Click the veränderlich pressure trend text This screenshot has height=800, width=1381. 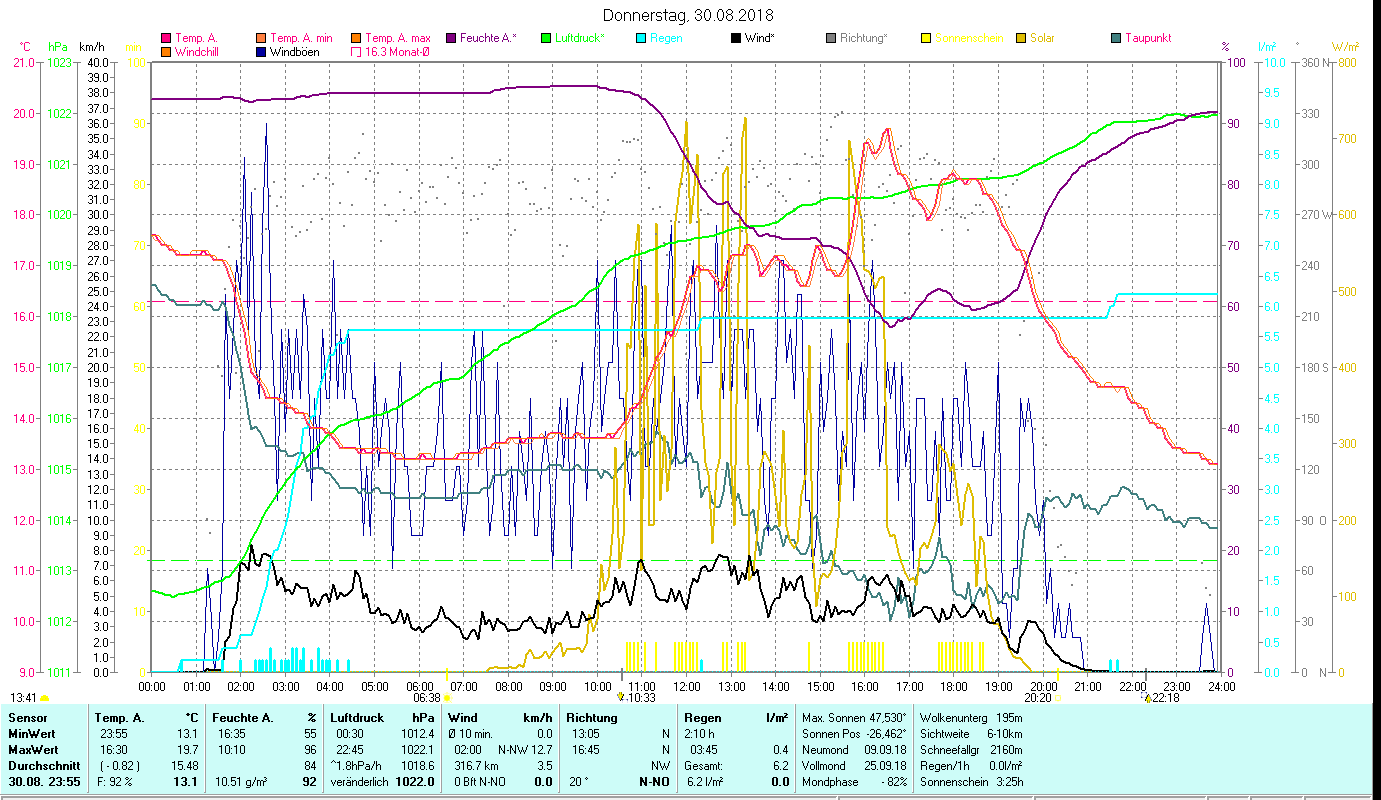click(360, 782)
